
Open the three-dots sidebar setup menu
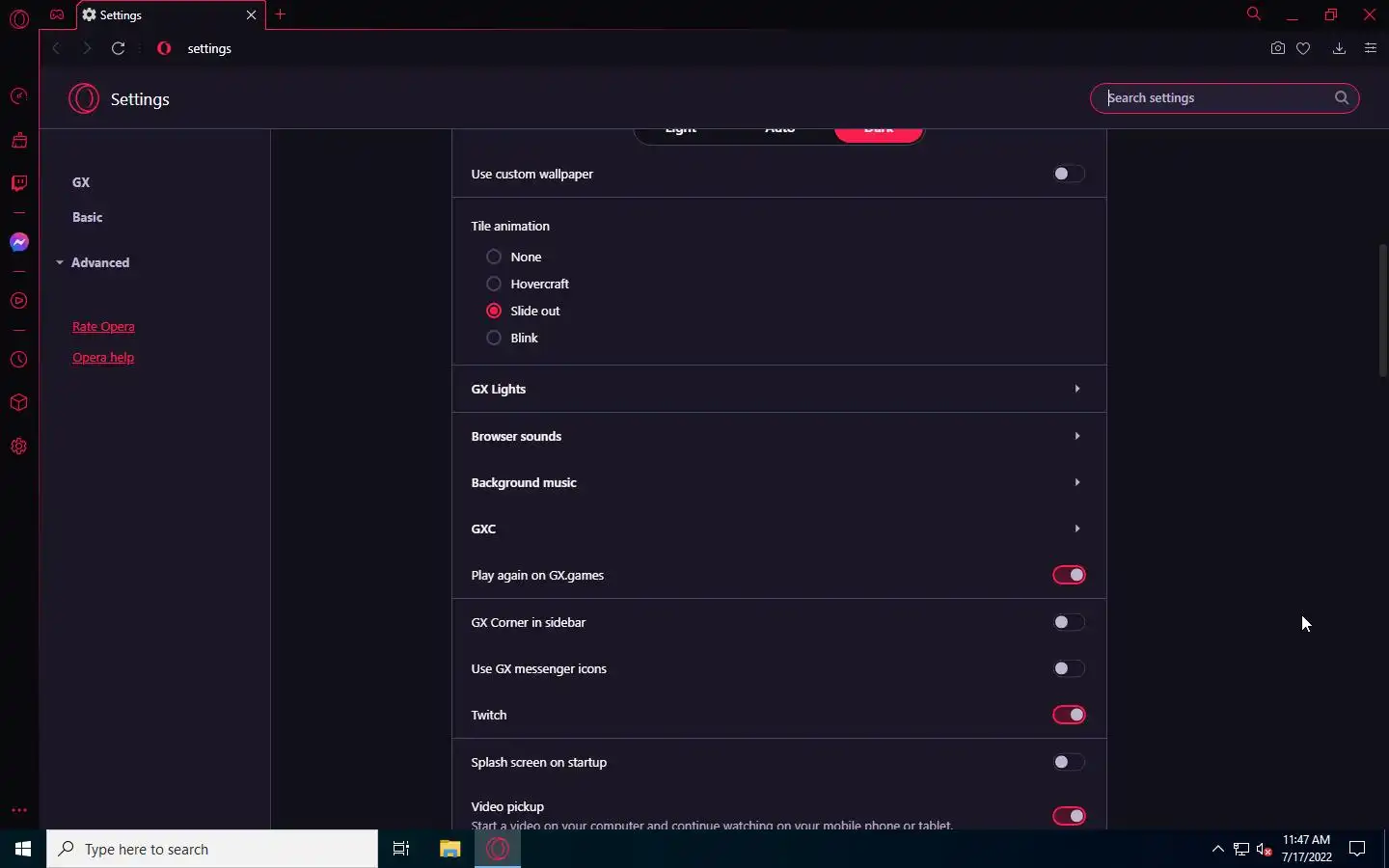pos(18,810)
